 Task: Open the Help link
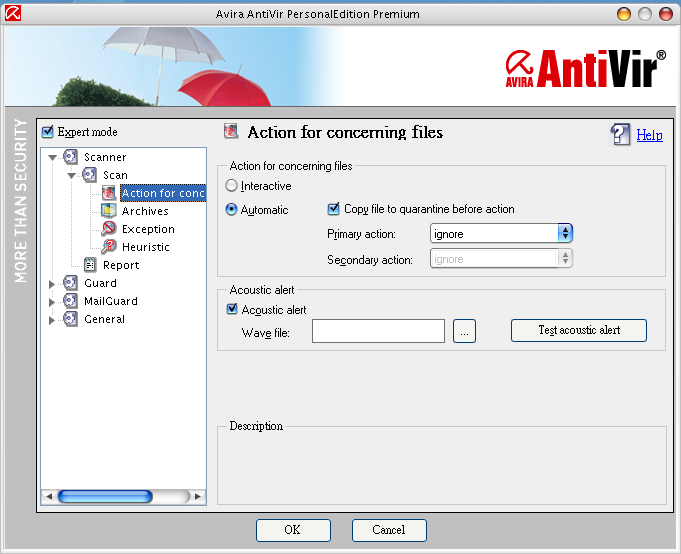(649, 135)
